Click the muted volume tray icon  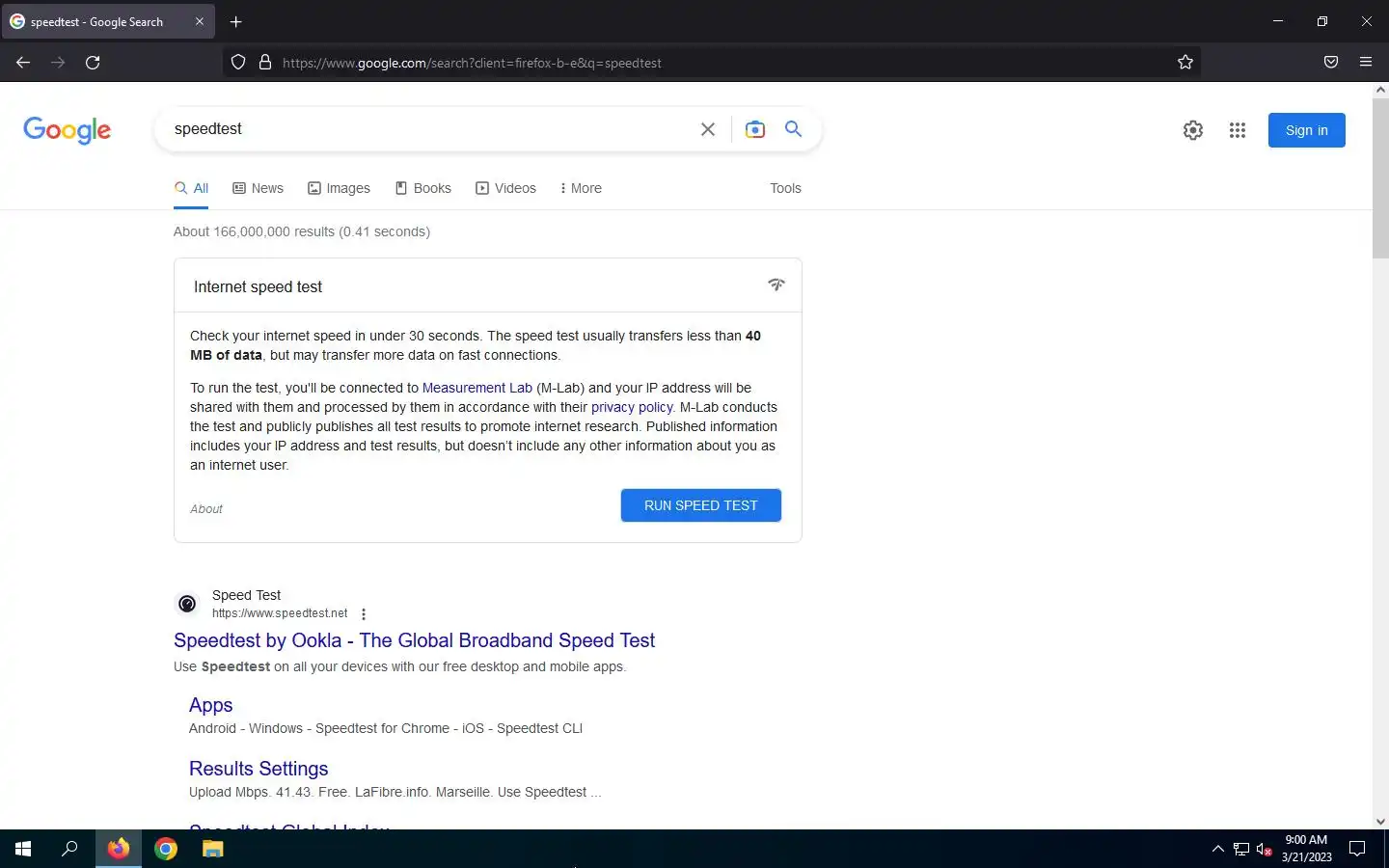(x=1265, y=849)
